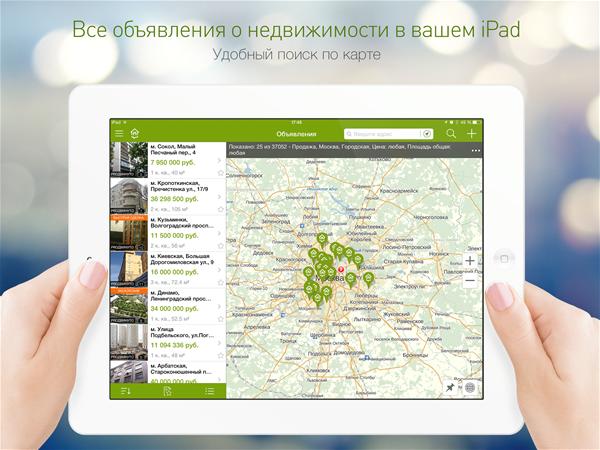The height and width of the screenshot is (450, 600).
Task: Click Черноголовка label on the map
Action: click(x=431, y=217)
